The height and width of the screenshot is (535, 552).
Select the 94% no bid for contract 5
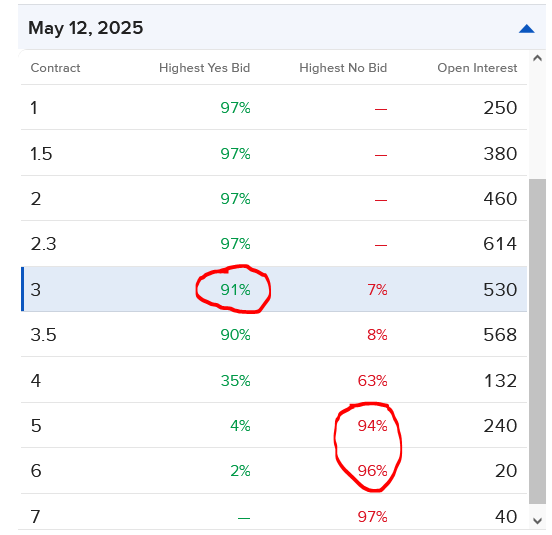(x=372, y=426)
